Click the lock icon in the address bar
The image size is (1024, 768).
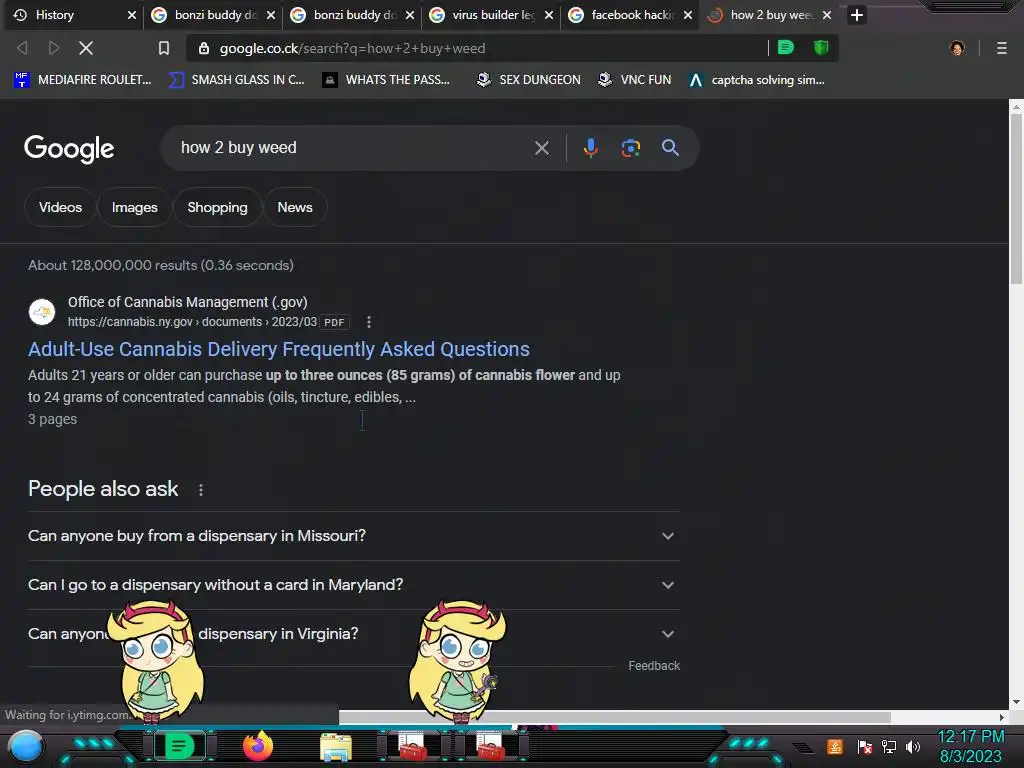(x=204, y=48)
